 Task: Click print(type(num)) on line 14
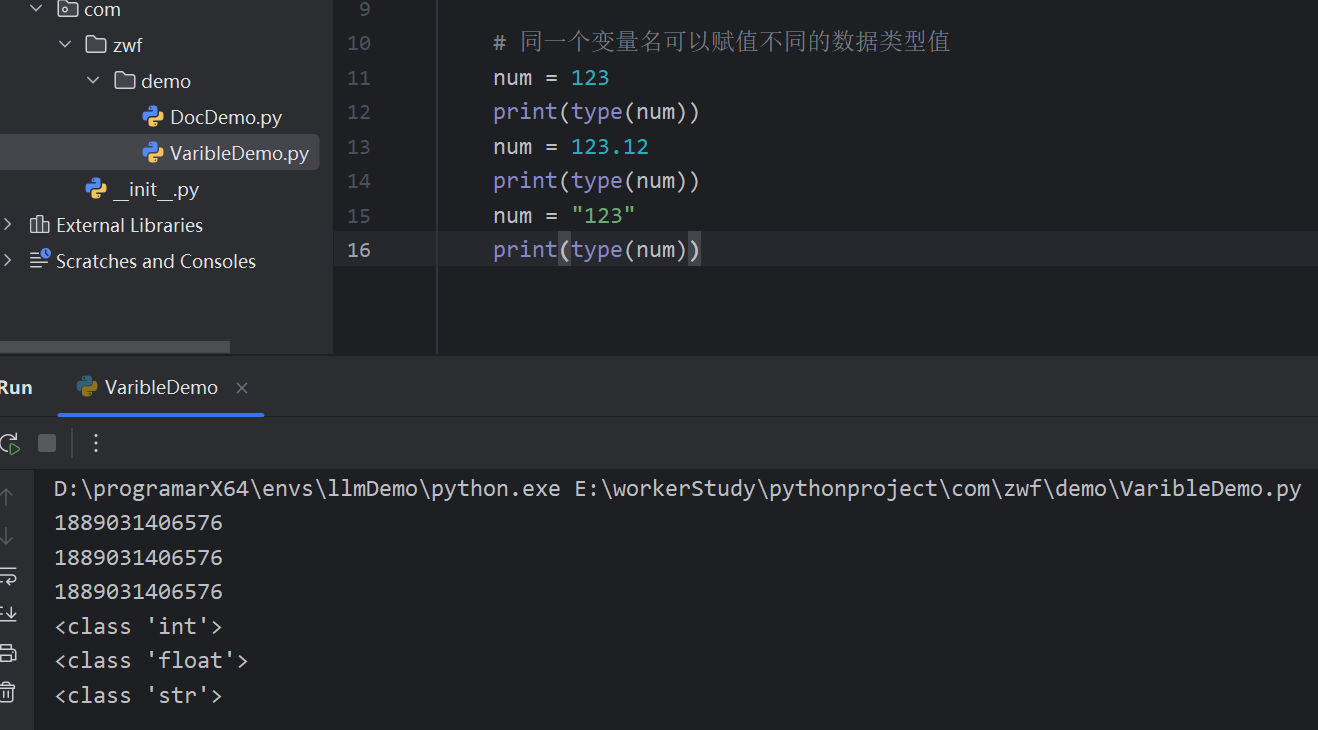(597, 181)
